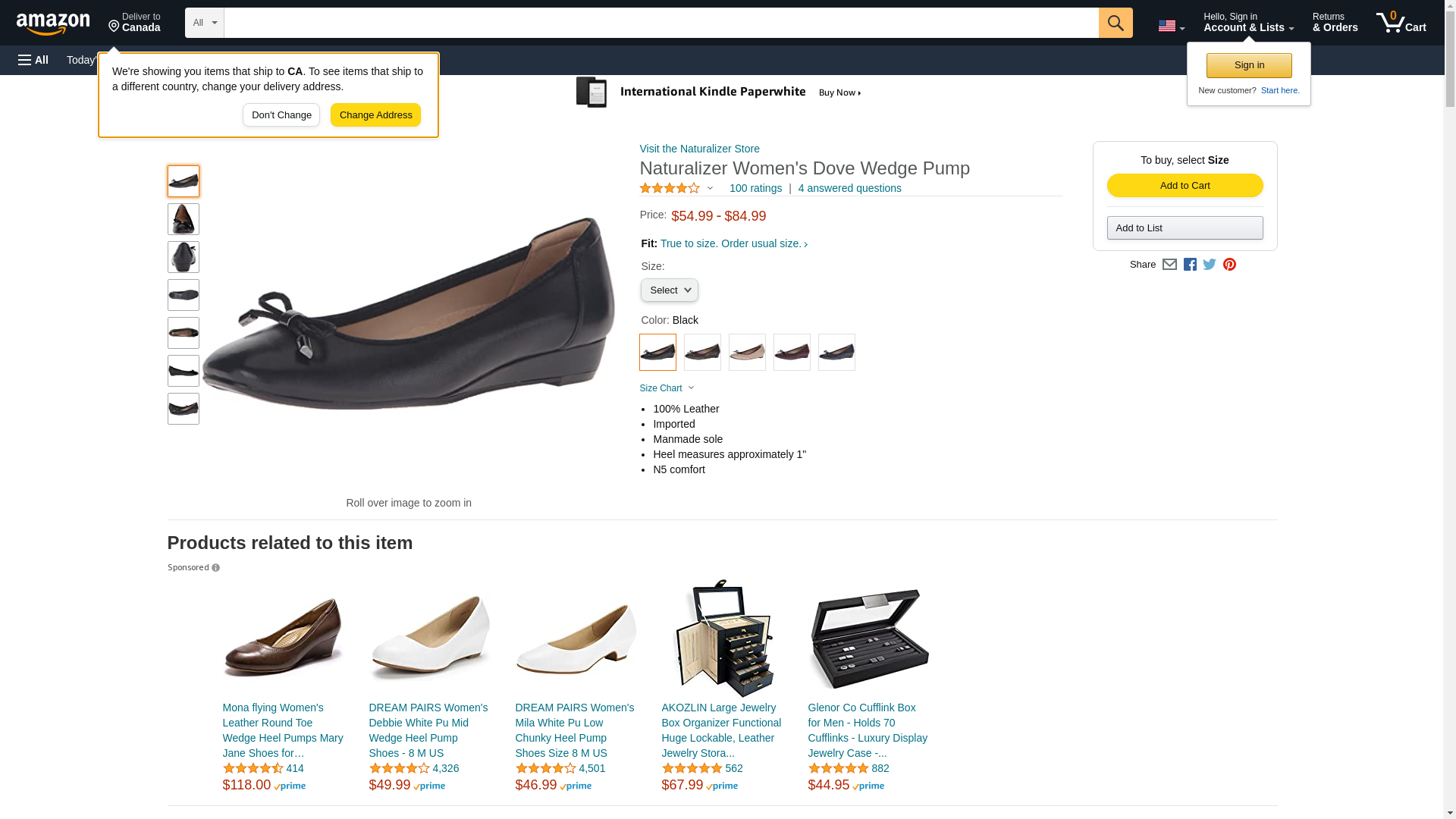Open Returns & Orders
The image size is (1456, 819).
tap(1335, 23)
